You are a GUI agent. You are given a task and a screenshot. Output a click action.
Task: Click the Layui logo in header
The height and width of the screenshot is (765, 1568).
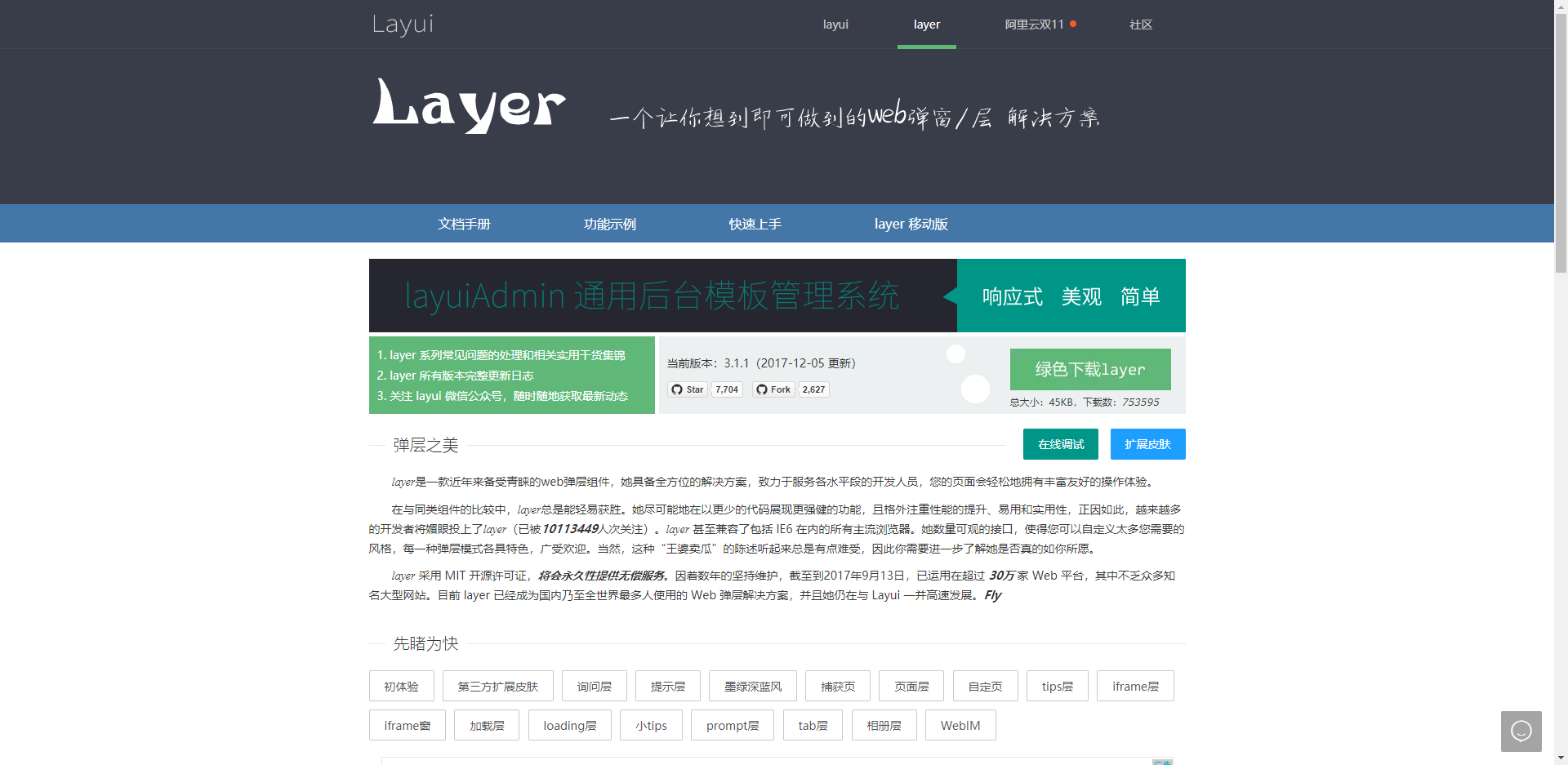tap(403, 24)
